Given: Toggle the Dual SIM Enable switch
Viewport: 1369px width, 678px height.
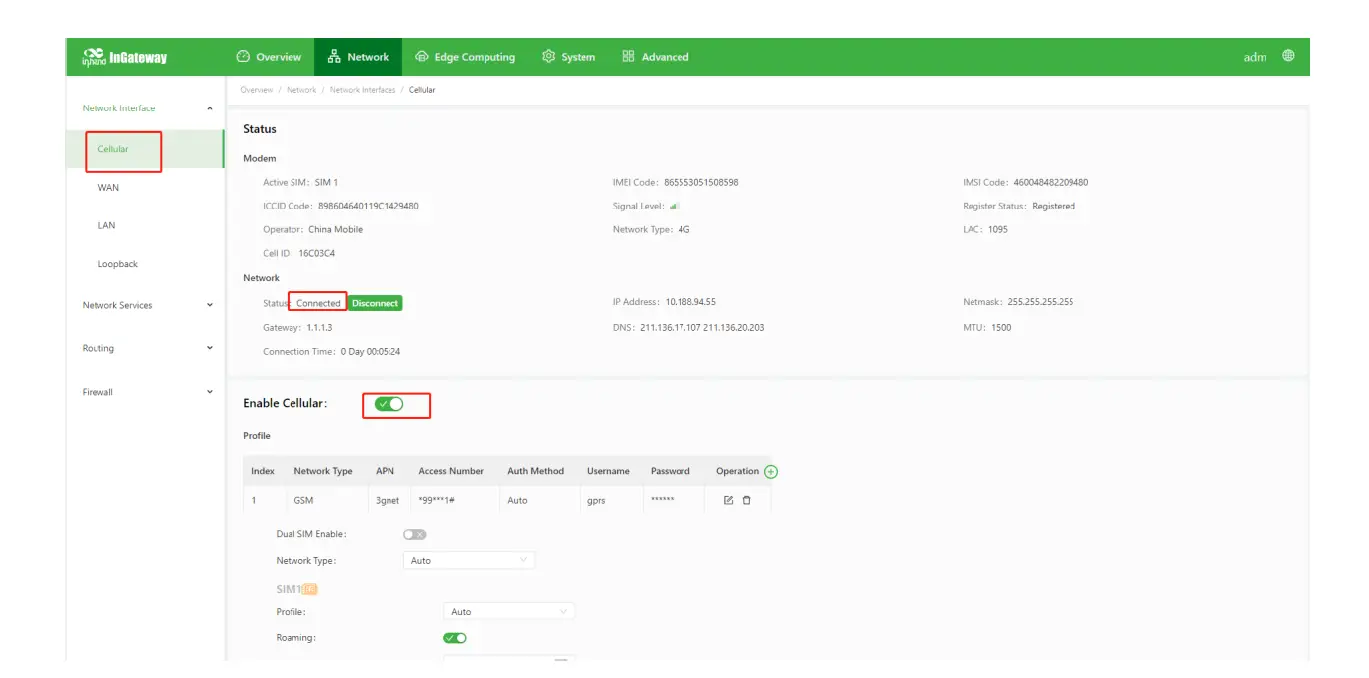Looking at the screenshot, I should tap(415, 535).
